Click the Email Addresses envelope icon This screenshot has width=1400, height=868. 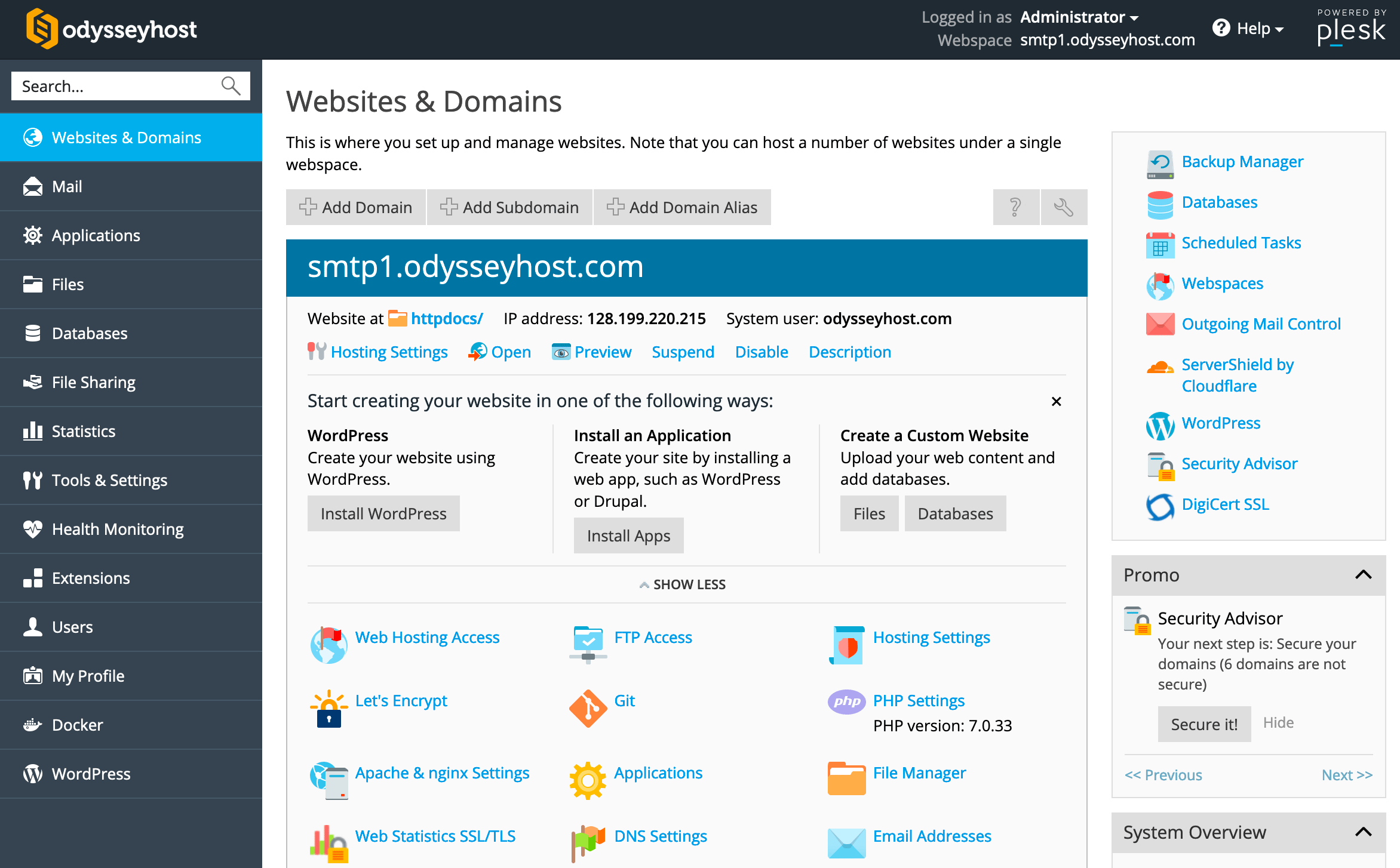847,842
